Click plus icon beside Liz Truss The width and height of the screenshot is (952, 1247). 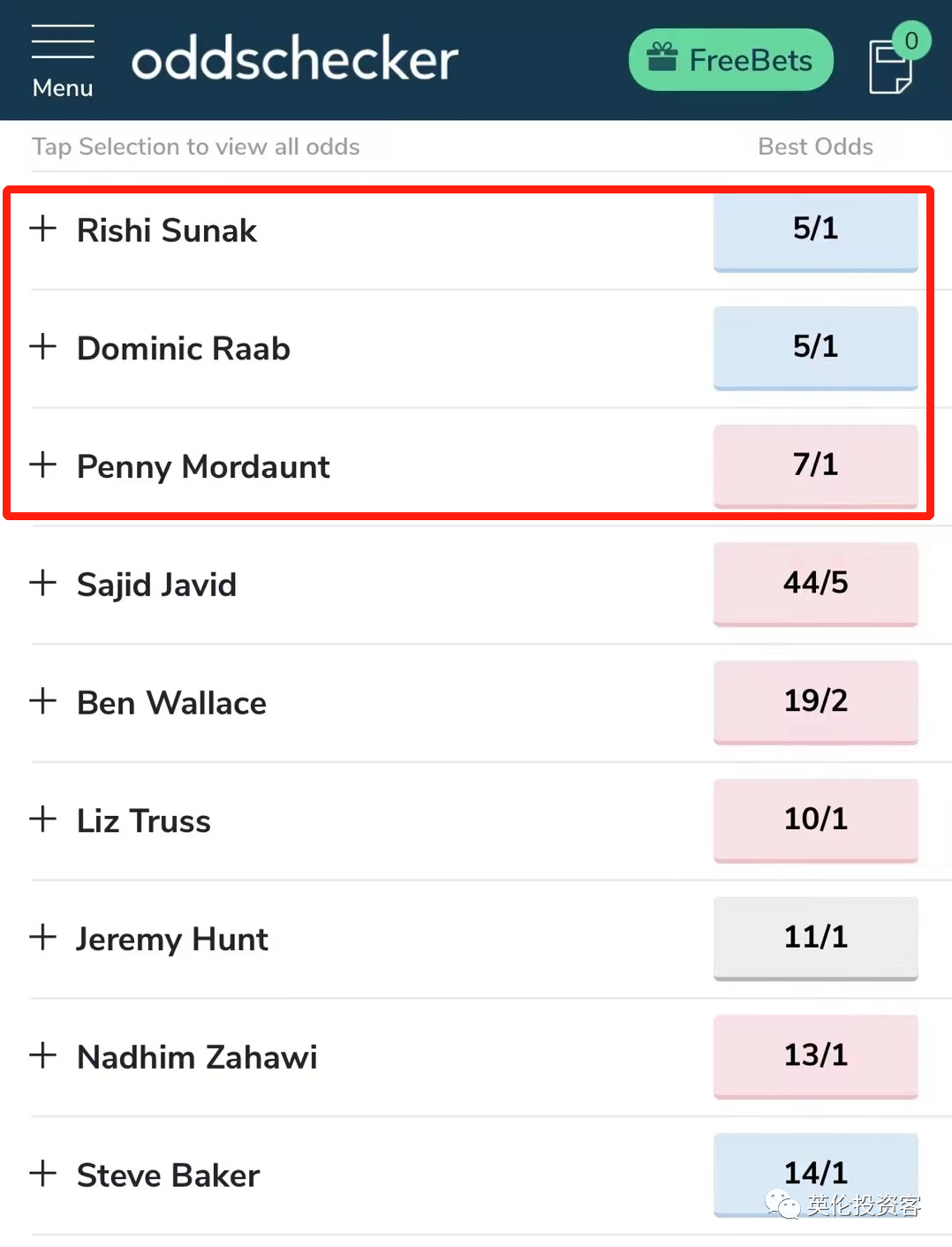click(42, 819)
